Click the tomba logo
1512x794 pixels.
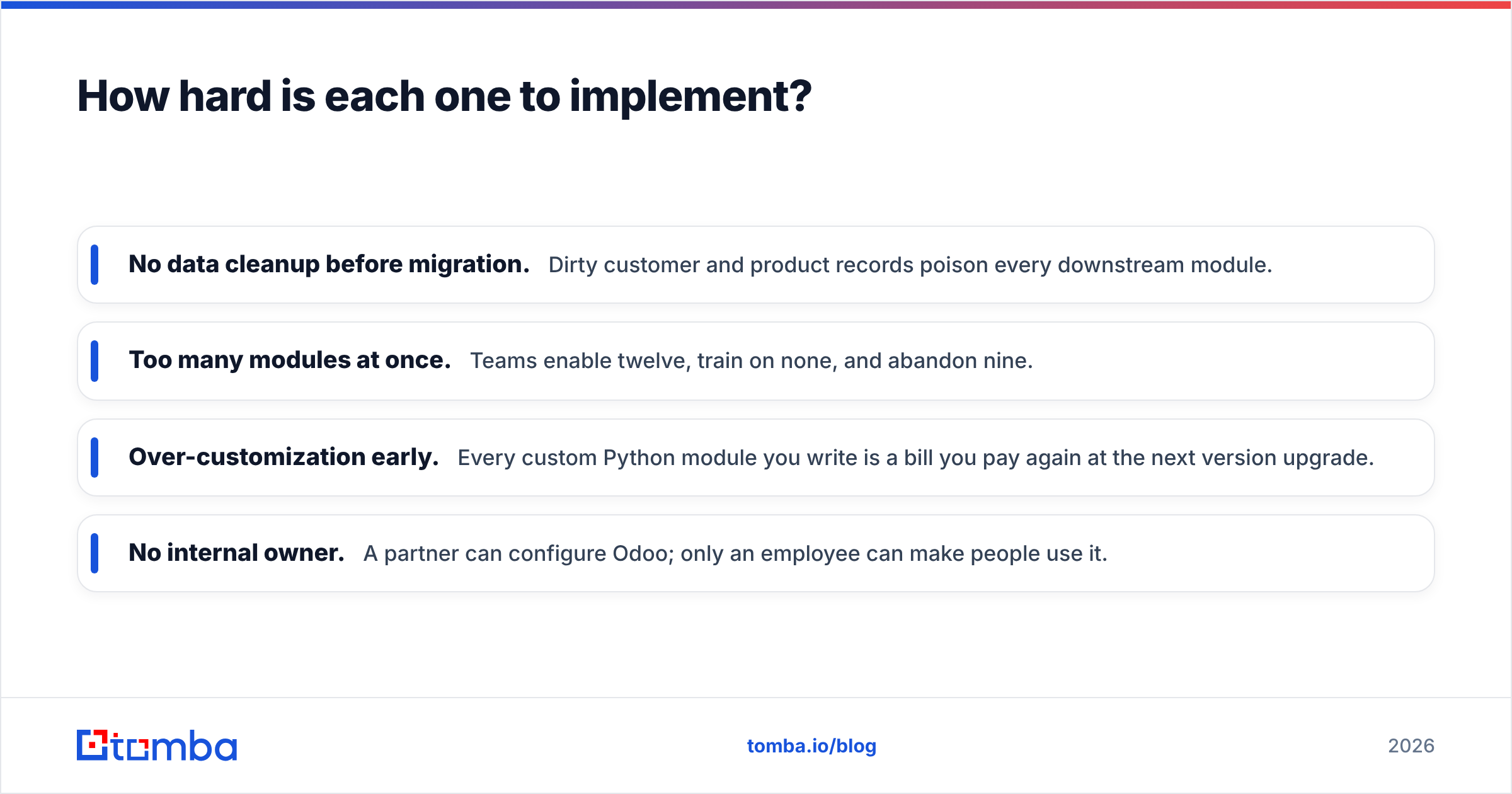tap(157, 745)
